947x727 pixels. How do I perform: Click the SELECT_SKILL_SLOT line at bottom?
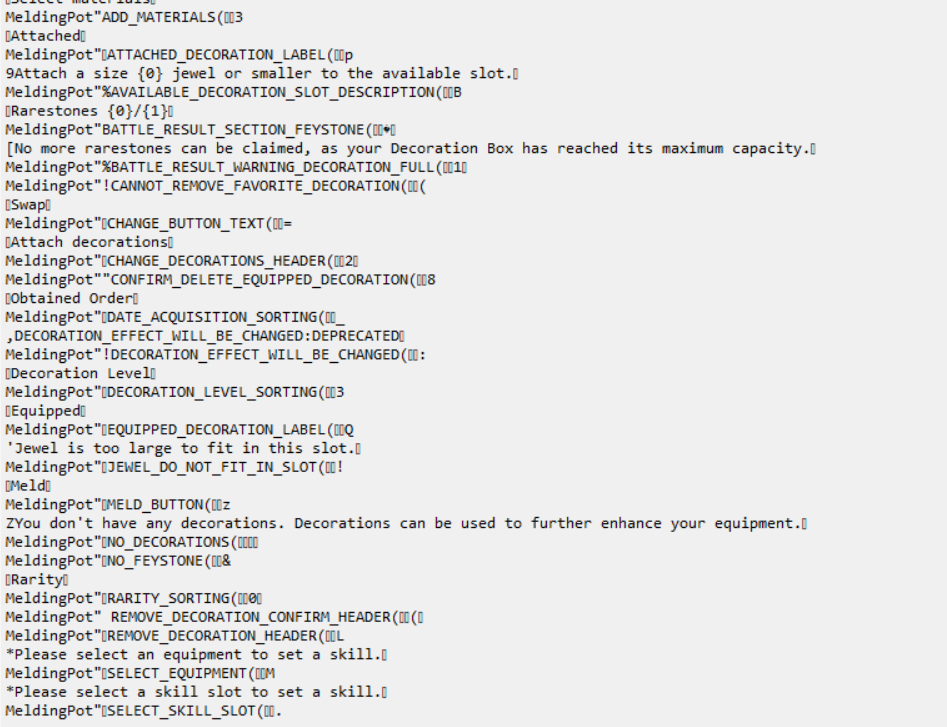tap(144, 711)
